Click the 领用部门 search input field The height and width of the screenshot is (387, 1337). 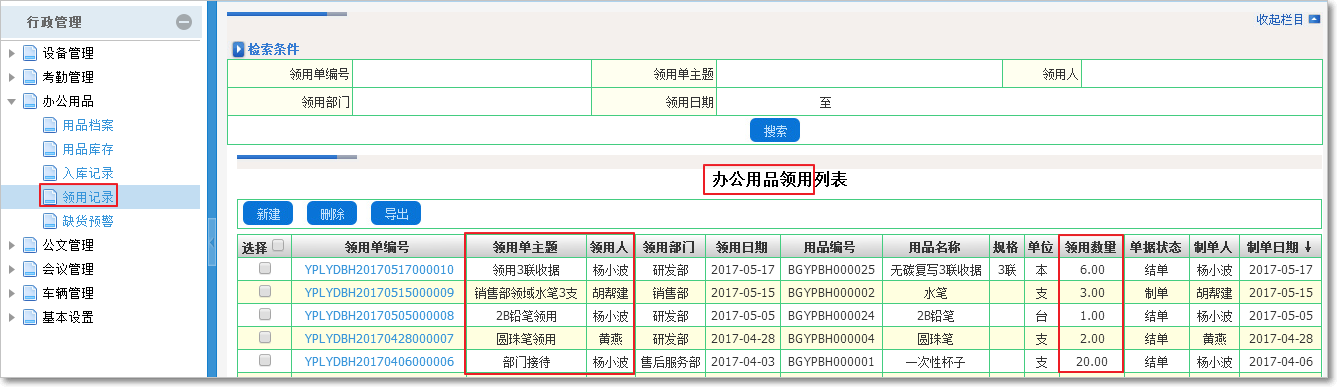472,102
